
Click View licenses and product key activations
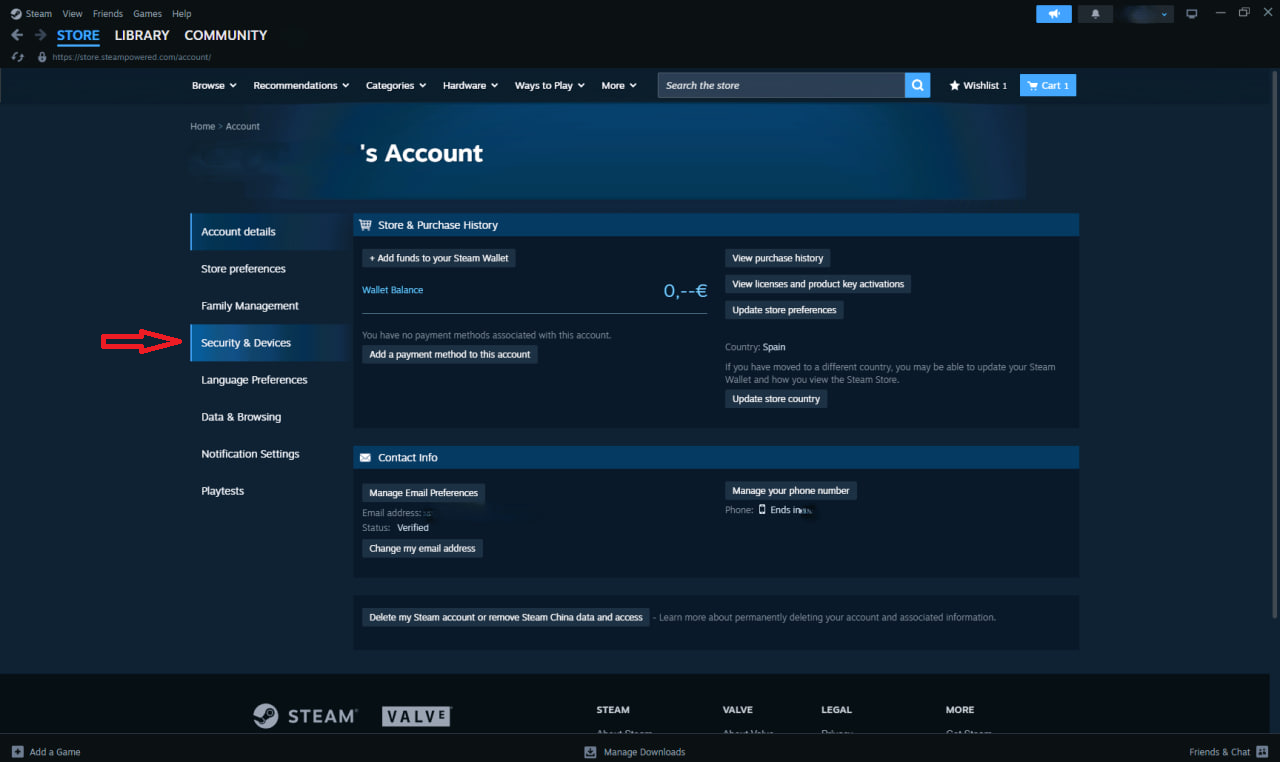click(818, 284)
